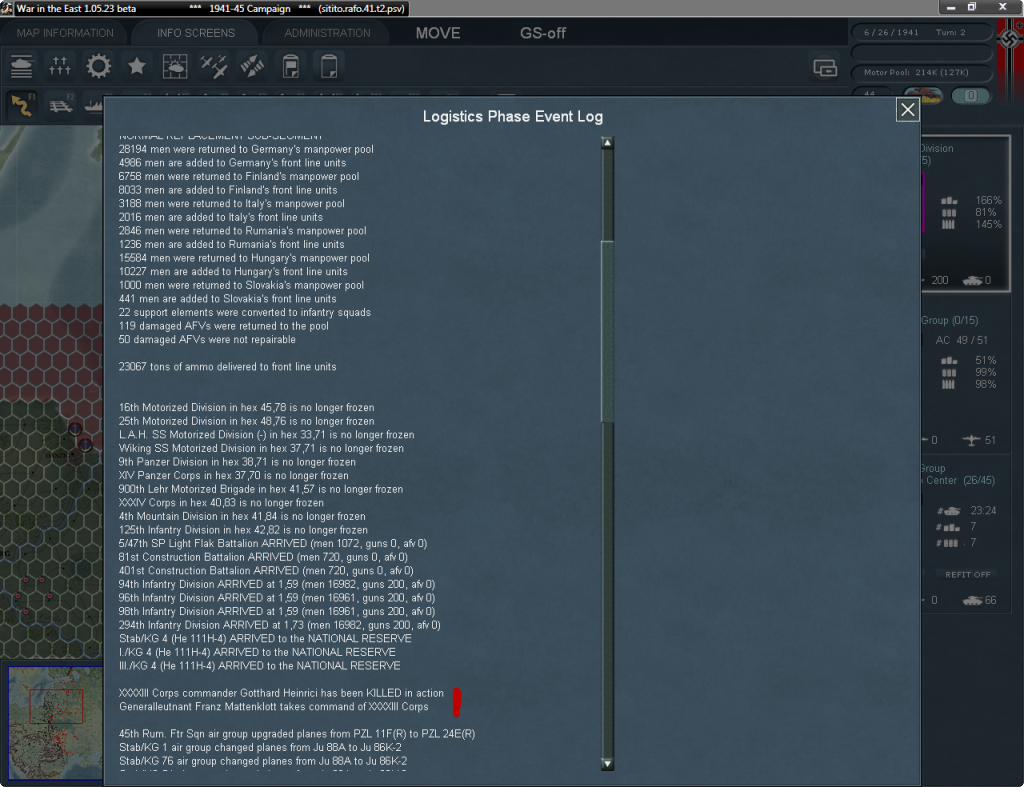The width and height of the screenshot is (1024, 787).
Task: Click the blue zero counter pill
Action: [x=971, y=96]
